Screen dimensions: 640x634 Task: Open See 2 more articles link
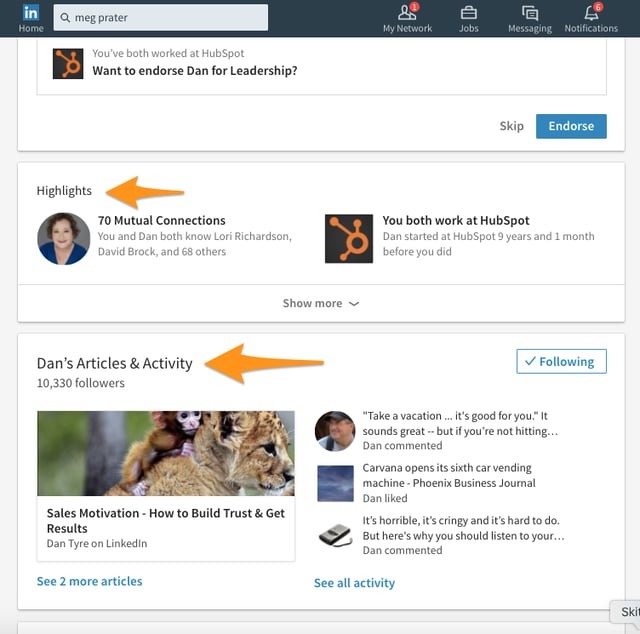point(89,581)
